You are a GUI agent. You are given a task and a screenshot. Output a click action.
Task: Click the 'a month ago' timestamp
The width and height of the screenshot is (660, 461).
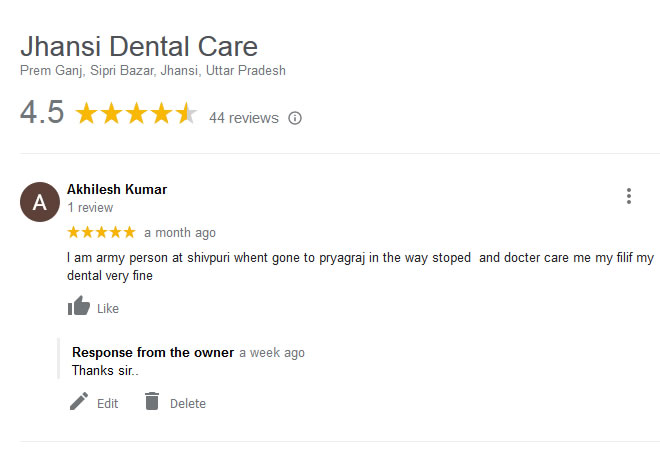[180, 233]
